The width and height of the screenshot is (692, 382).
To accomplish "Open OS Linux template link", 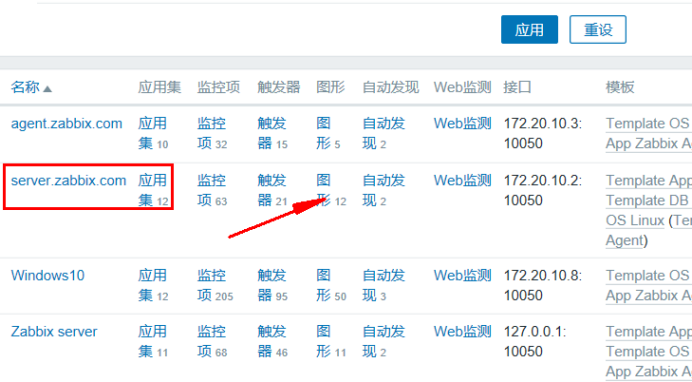I will coord(635,220).
